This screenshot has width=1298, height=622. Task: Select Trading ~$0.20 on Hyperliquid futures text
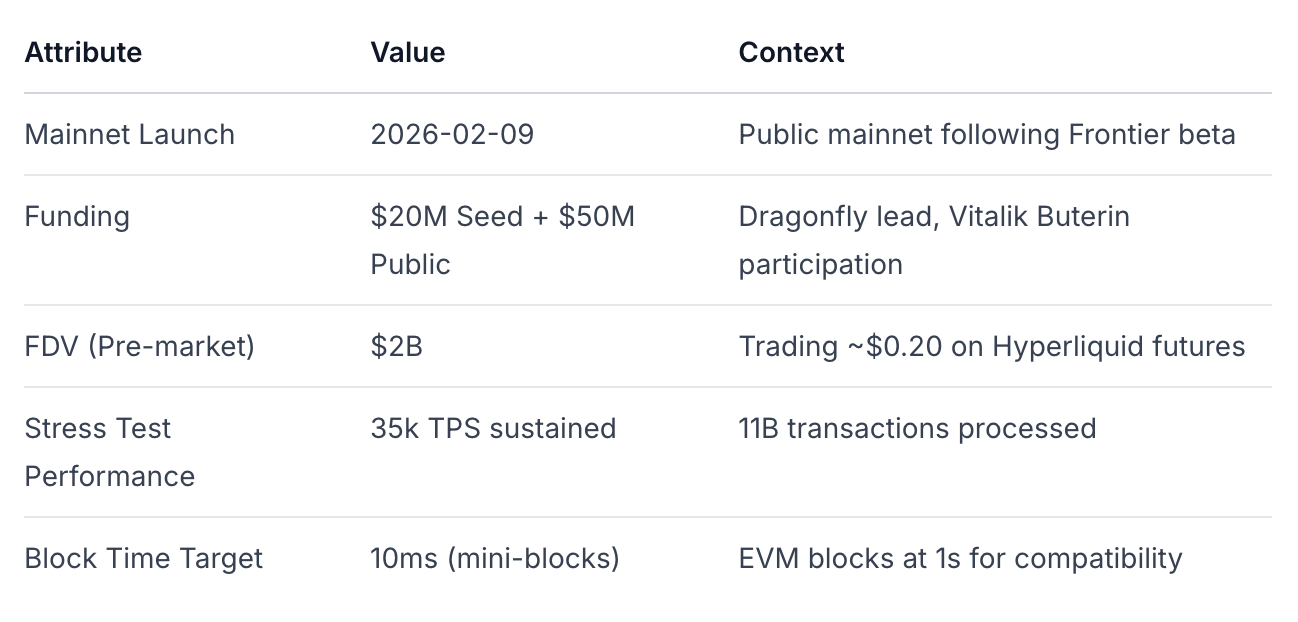(x=992, y=346)
